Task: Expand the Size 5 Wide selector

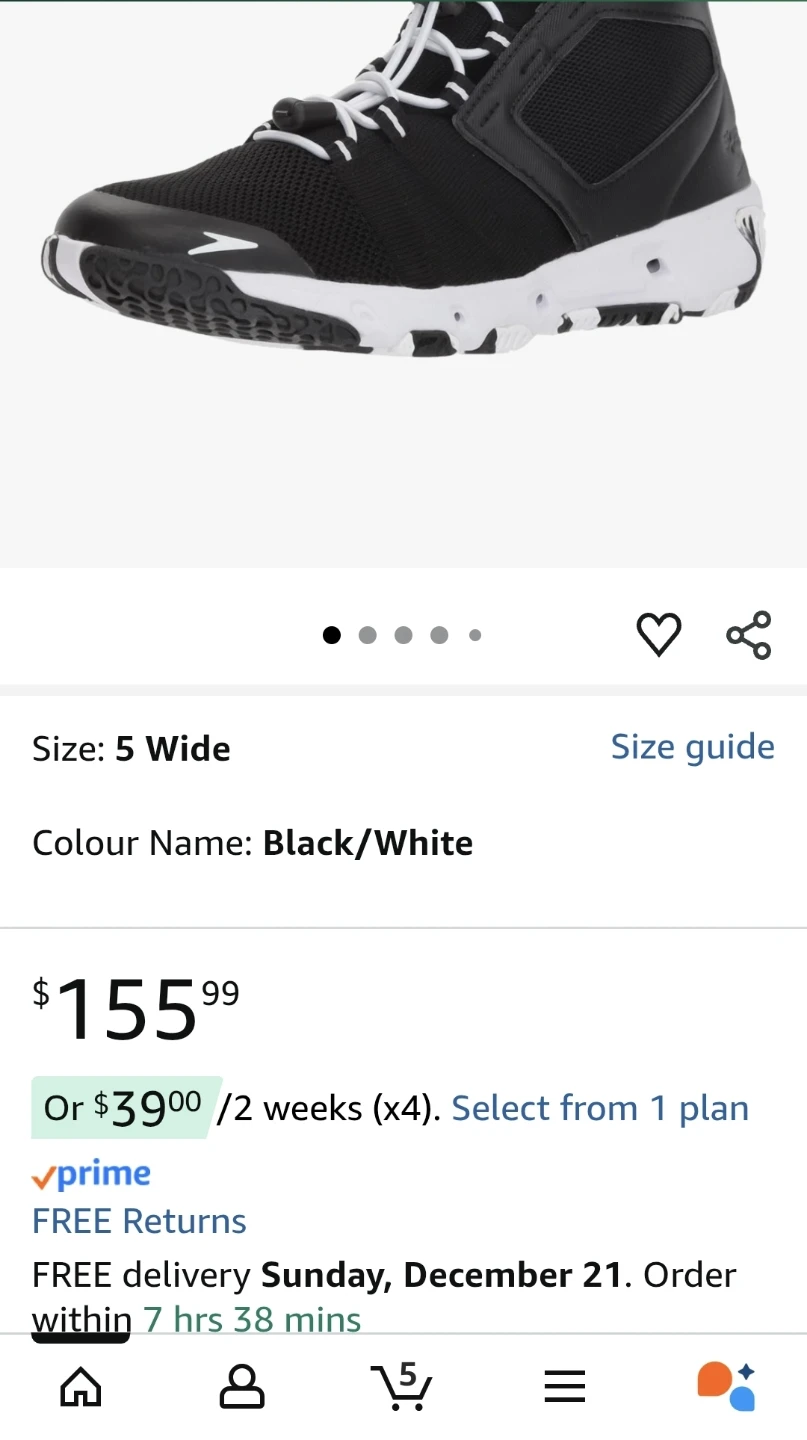Action: 131,749
